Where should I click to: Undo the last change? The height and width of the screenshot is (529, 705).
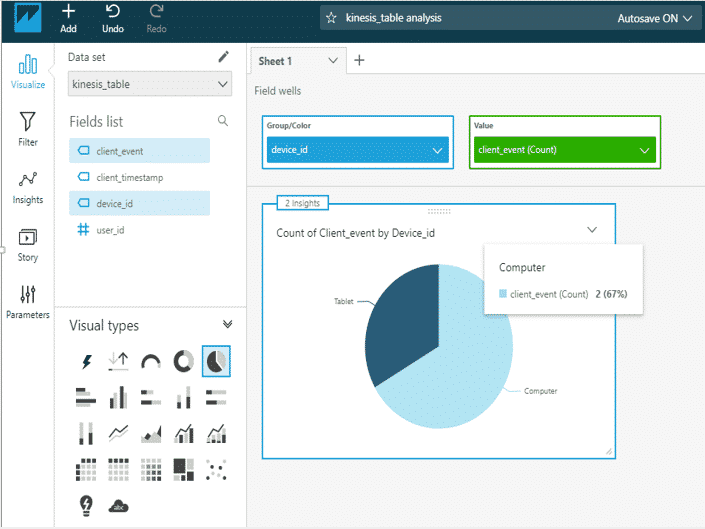[x=112, y=19]
